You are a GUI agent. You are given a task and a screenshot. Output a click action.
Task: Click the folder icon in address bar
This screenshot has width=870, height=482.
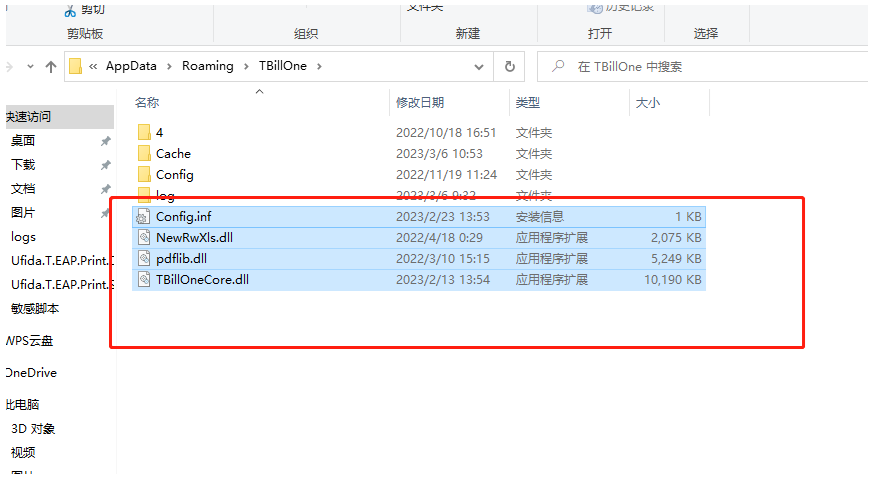pos(75,67)
